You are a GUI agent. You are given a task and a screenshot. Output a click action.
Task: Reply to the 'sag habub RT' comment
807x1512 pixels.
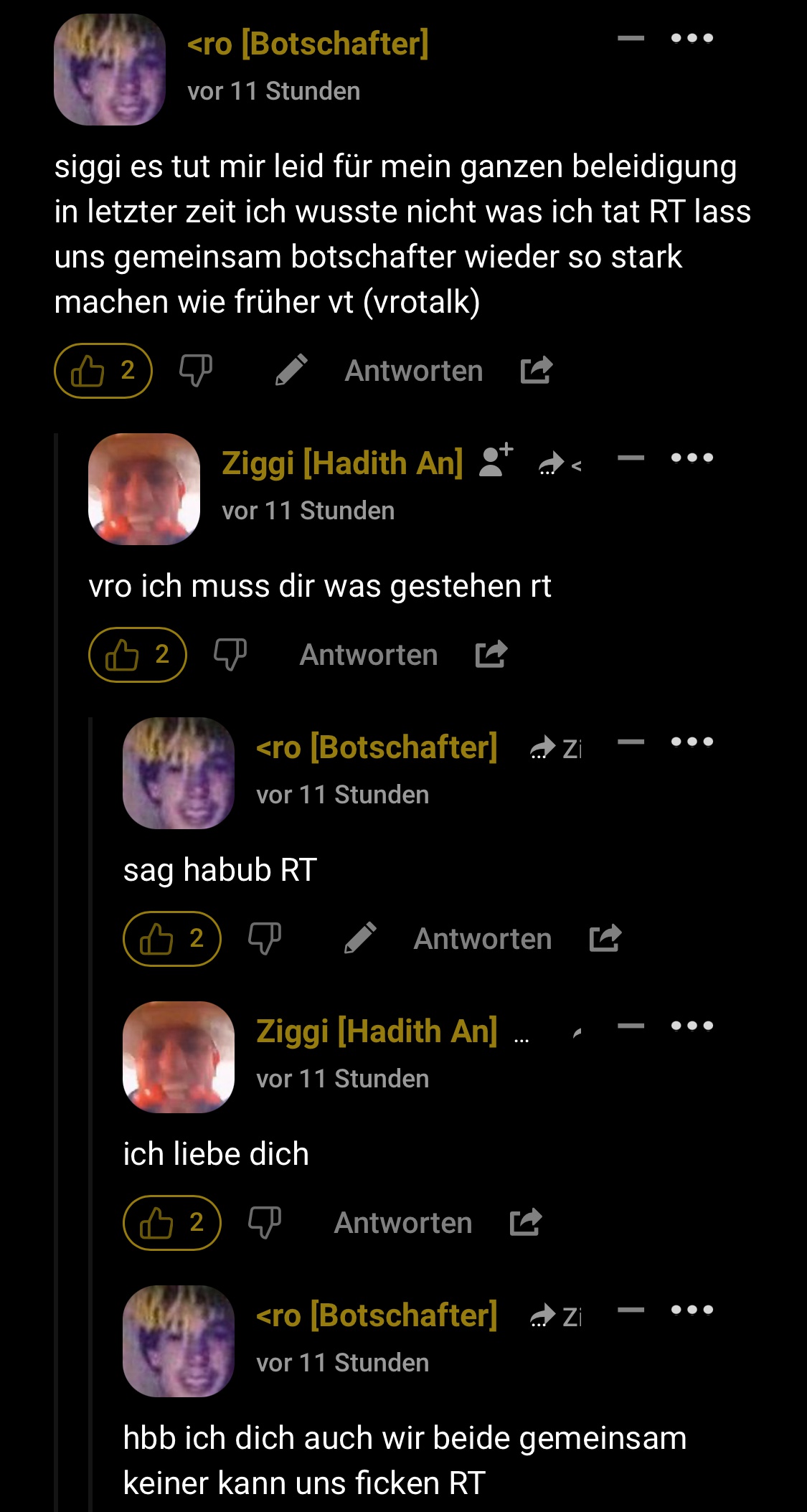[483, 939]
